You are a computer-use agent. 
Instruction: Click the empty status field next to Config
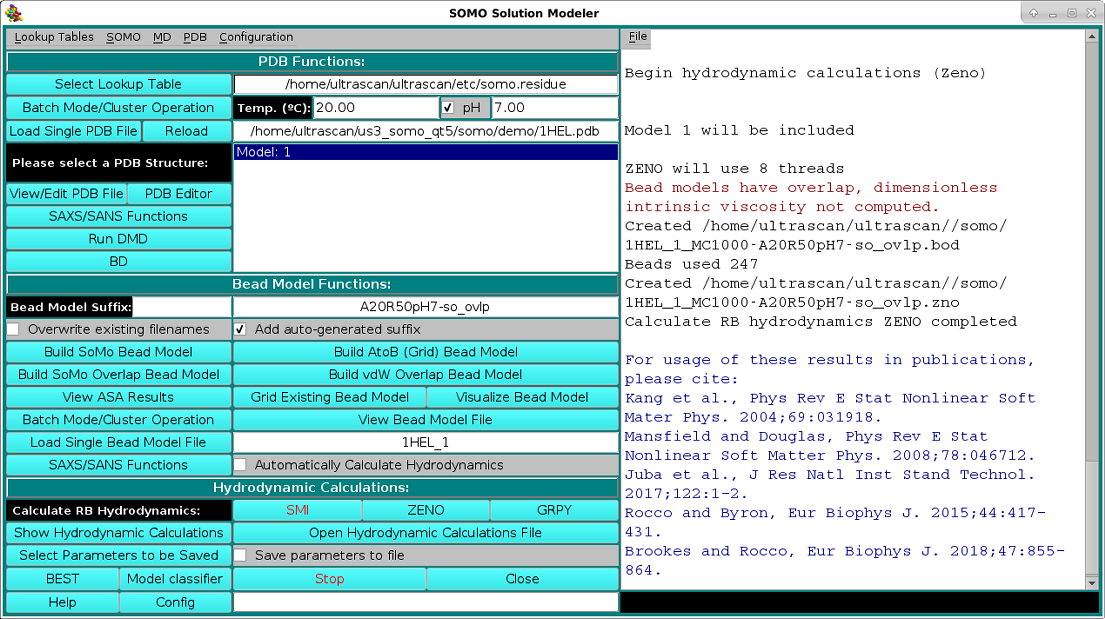426,602
